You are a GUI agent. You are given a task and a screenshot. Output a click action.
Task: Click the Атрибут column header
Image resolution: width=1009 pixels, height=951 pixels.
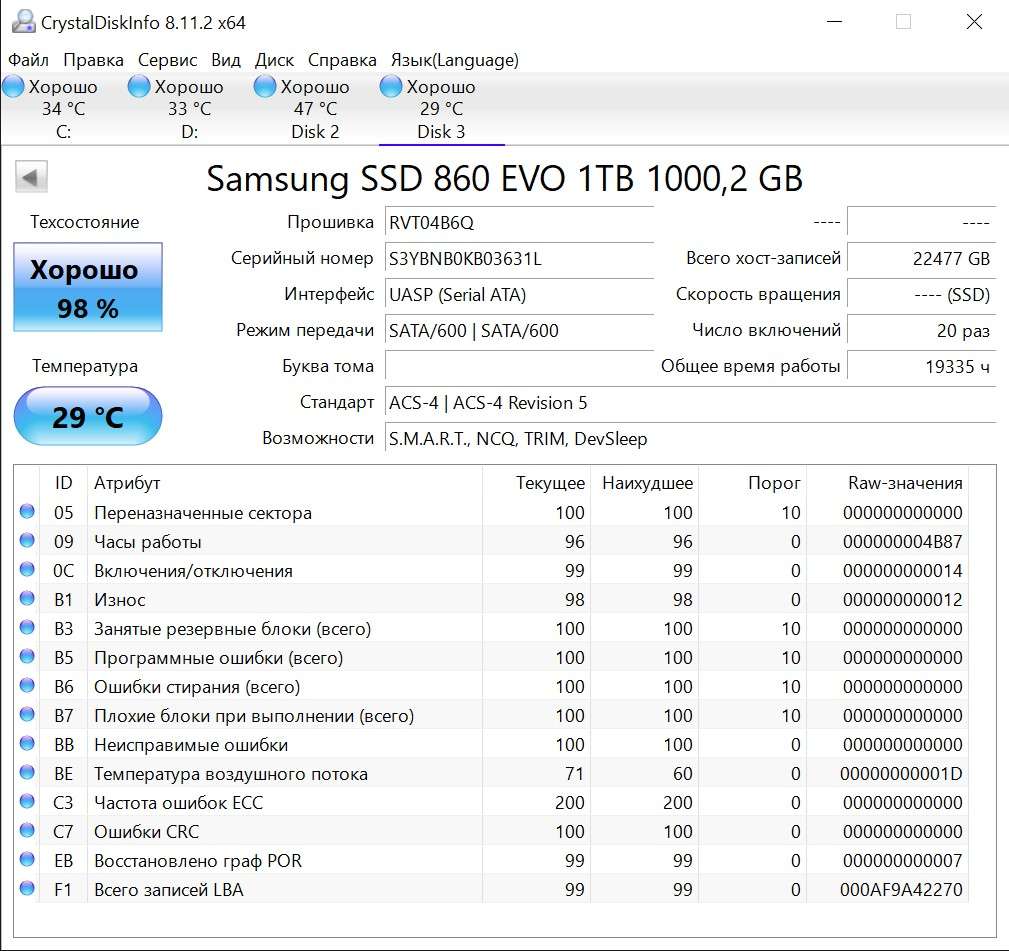point(284,483)
